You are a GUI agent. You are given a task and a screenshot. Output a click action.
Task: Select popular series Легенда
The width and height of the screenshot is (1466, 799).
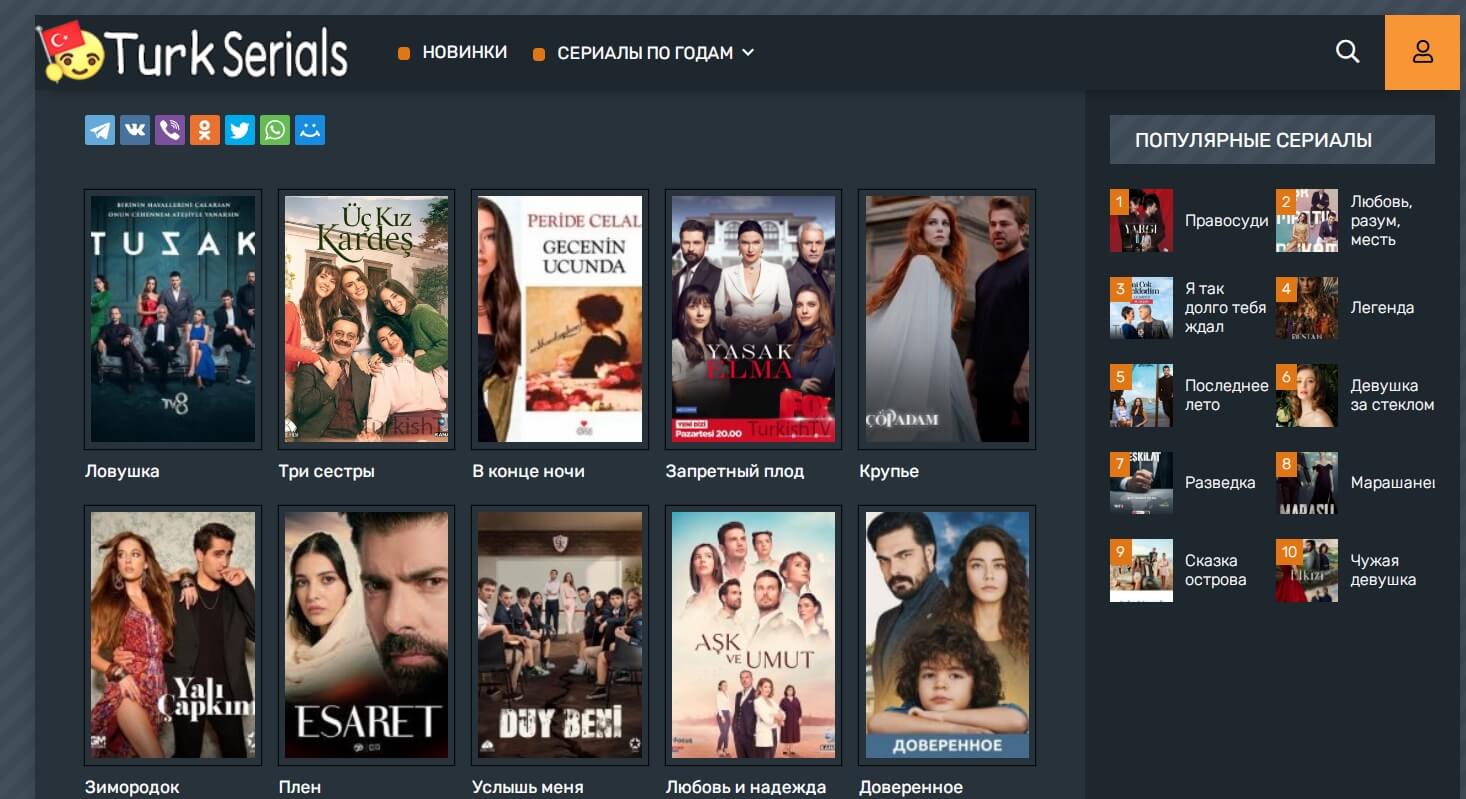(x=1382, y=308)
